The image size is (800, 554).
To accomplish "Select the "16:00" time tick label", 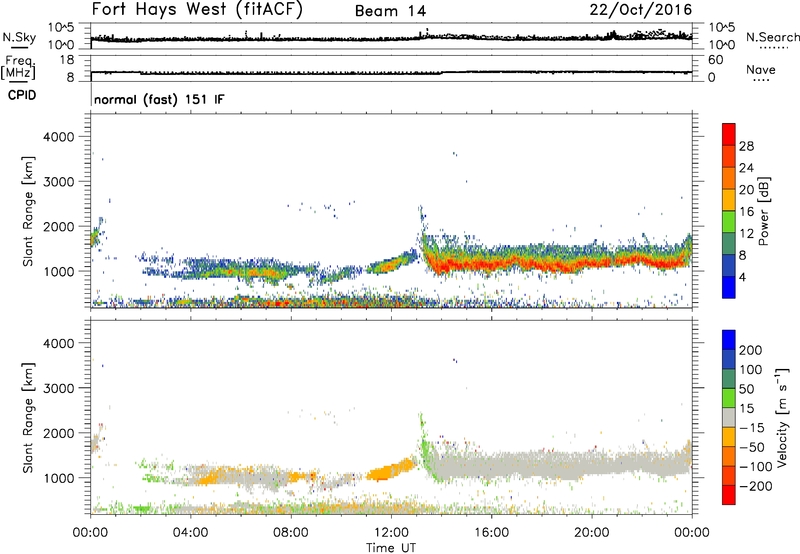I will point(491,533).
